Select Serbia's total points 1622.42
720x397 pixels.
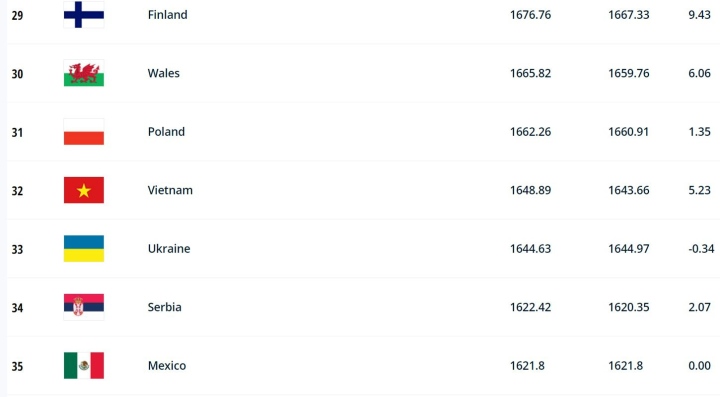coord(530,307)
